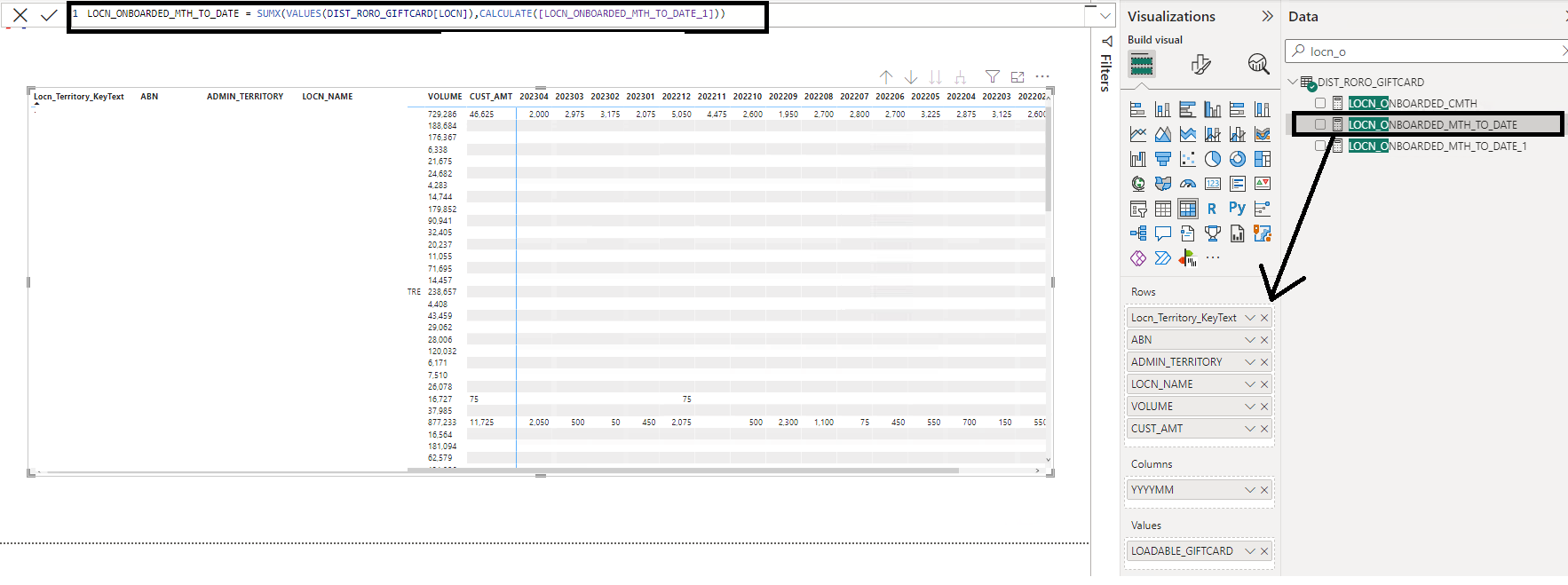Click Locn_Territory_KeyText column header
Screen dimensions: 1568x585
coord(79,97)
